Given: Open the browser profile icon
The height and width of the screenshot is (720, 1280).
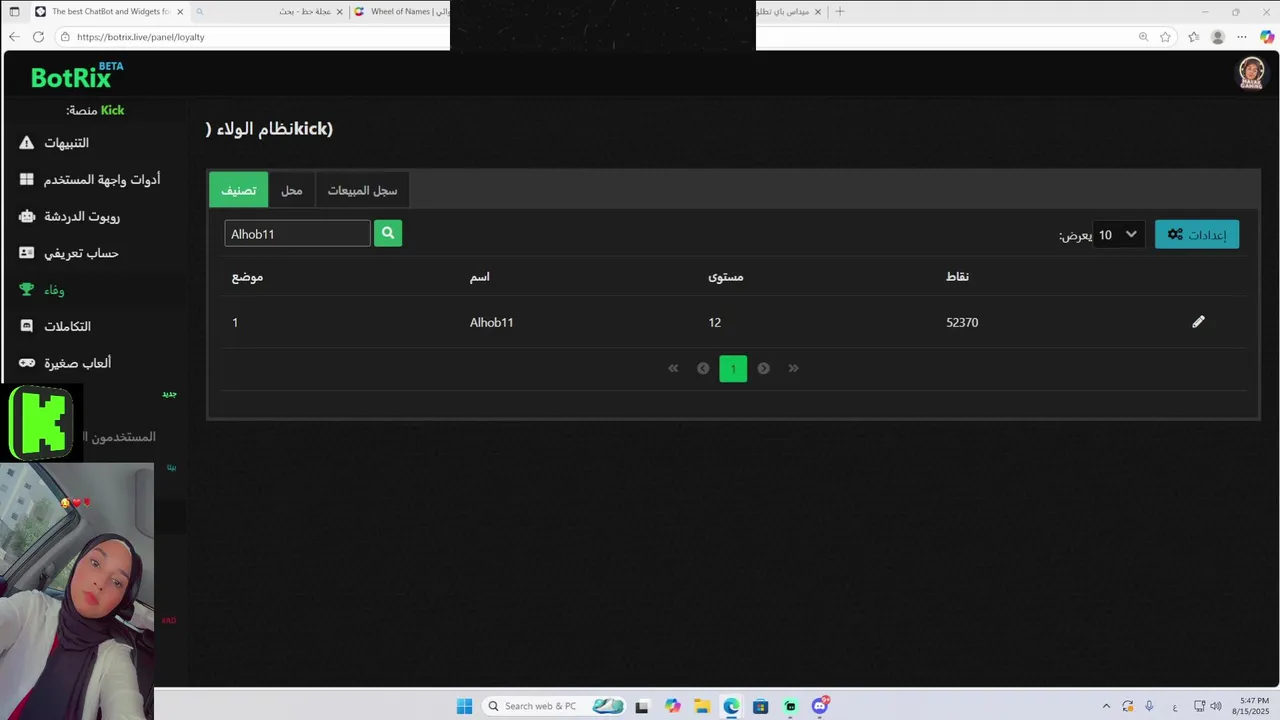Looking at the screenshot, I should click(1217, 37).
